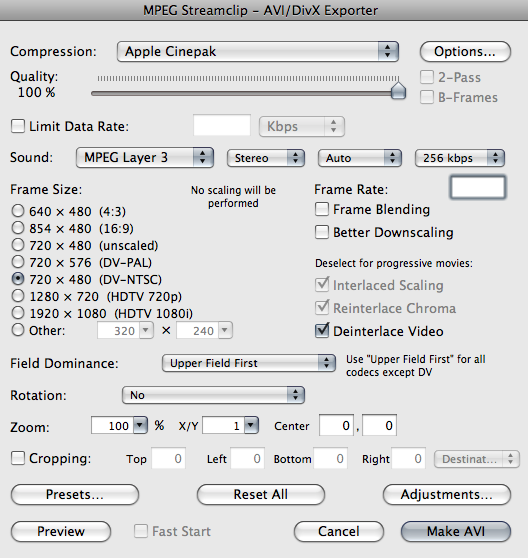Click the Reset All button

coord(261,494)
